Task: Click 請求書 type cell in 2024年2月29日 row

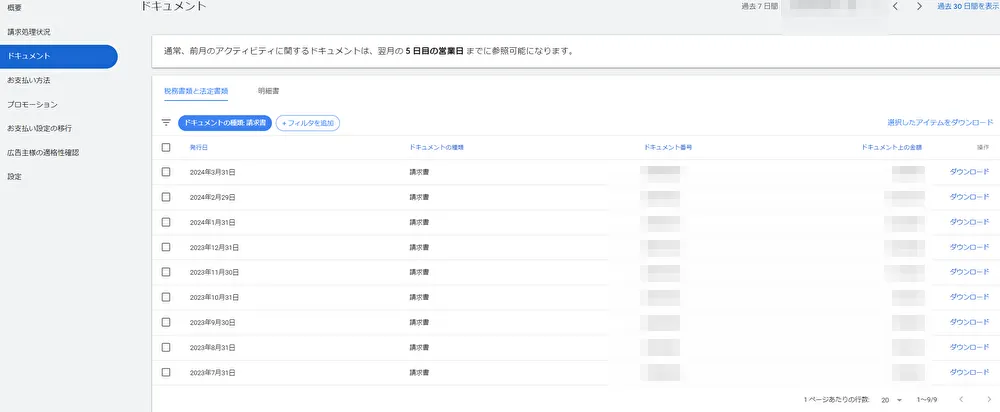Action: point(419,197)
